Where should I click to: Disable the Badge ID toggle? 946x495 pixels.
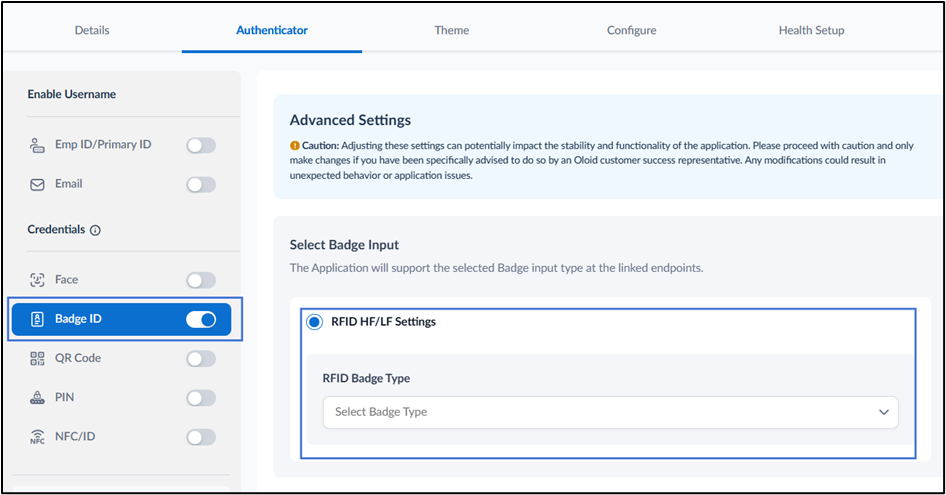tap(201, 319)
